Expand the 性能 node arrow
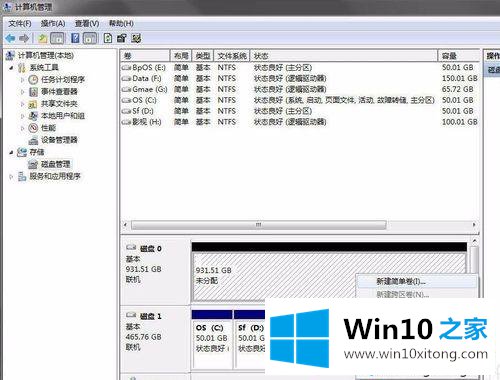500x380 pixels. (23, 128)
